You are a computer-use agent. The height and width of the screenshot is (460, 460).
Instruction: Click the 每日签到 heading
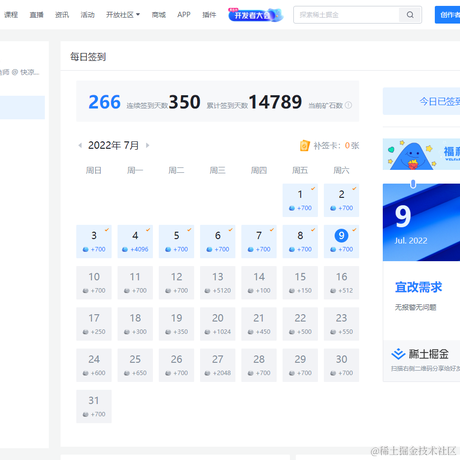(x=88, y=57)
